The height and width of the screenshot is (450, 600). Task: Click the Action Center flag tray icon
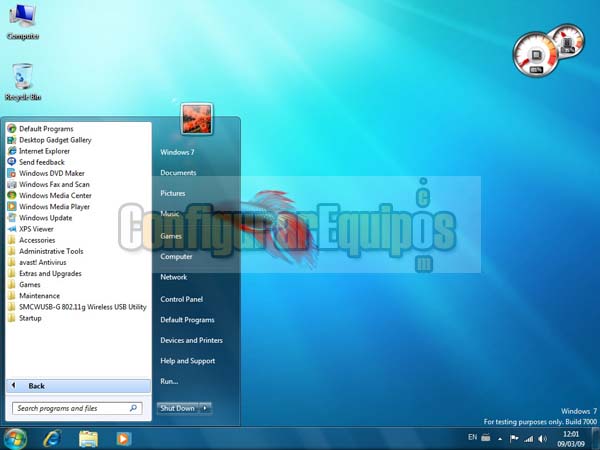[x=514, y=439]
